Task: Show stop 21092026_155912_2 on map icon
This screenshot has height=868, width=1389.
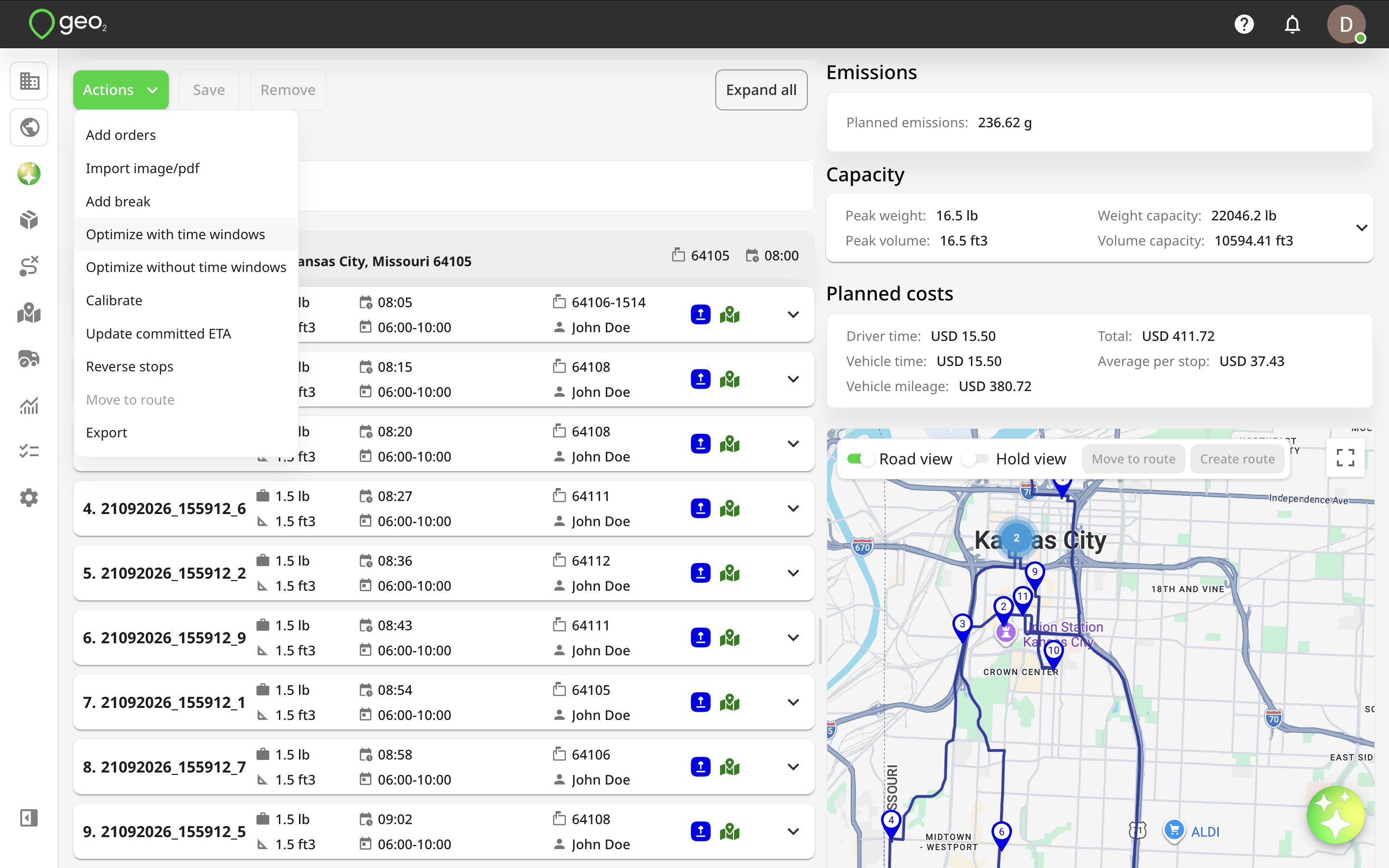Action: [730, 573]
